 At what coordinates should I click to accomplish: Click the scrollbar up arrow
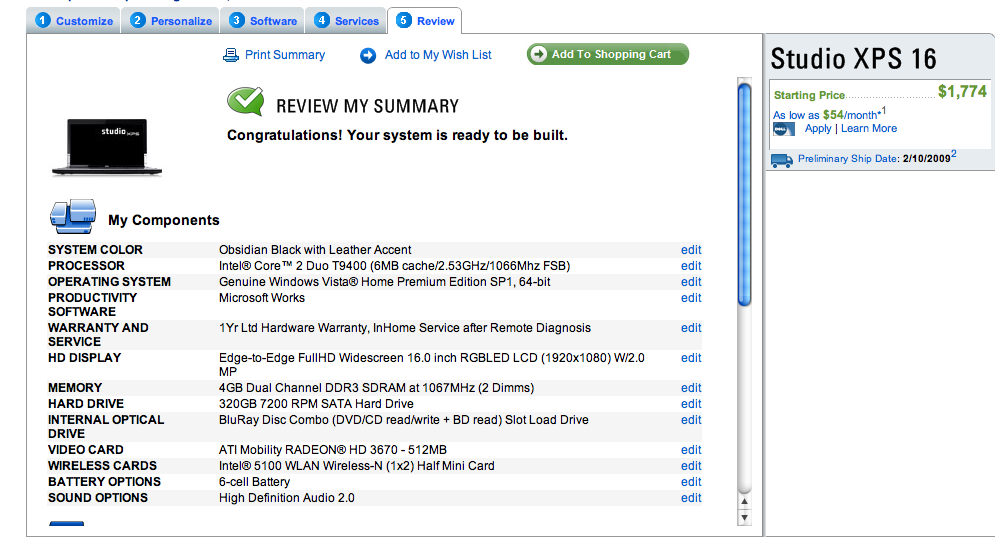coord(744,501)
